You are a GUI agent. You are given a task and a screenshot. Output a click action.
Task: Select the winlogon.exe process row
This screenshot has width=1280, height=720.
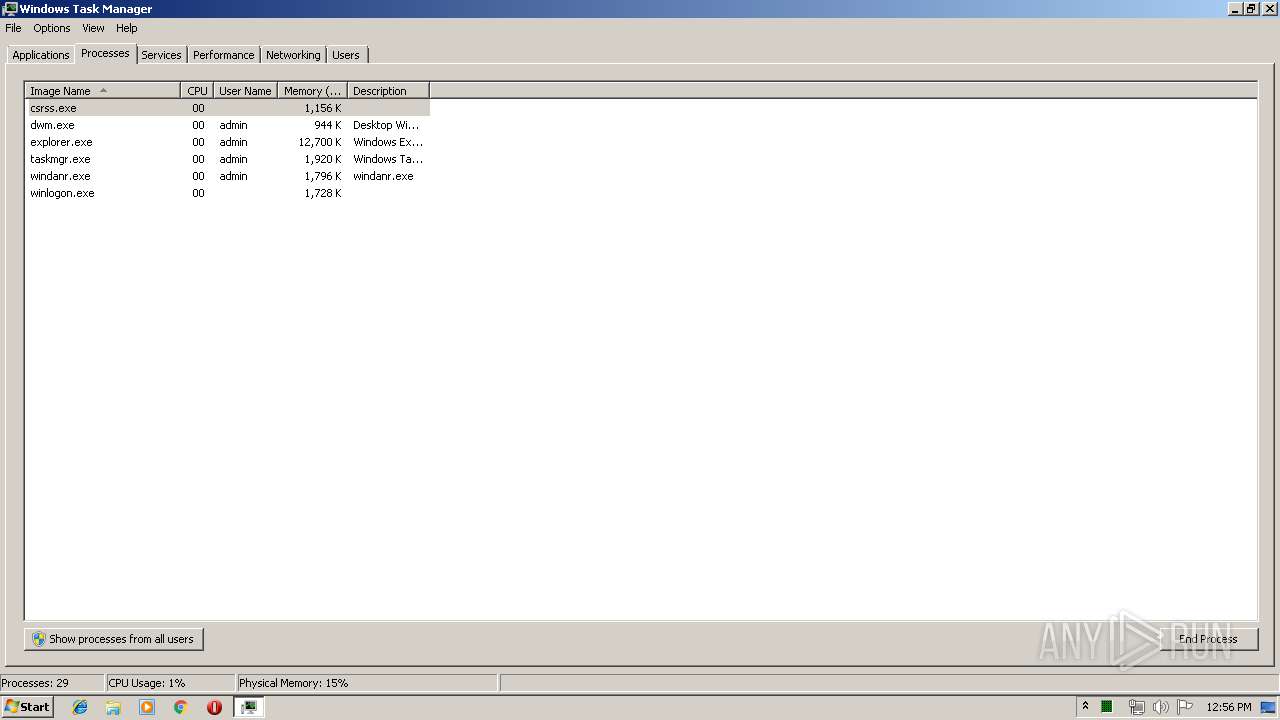coord(228,193)
